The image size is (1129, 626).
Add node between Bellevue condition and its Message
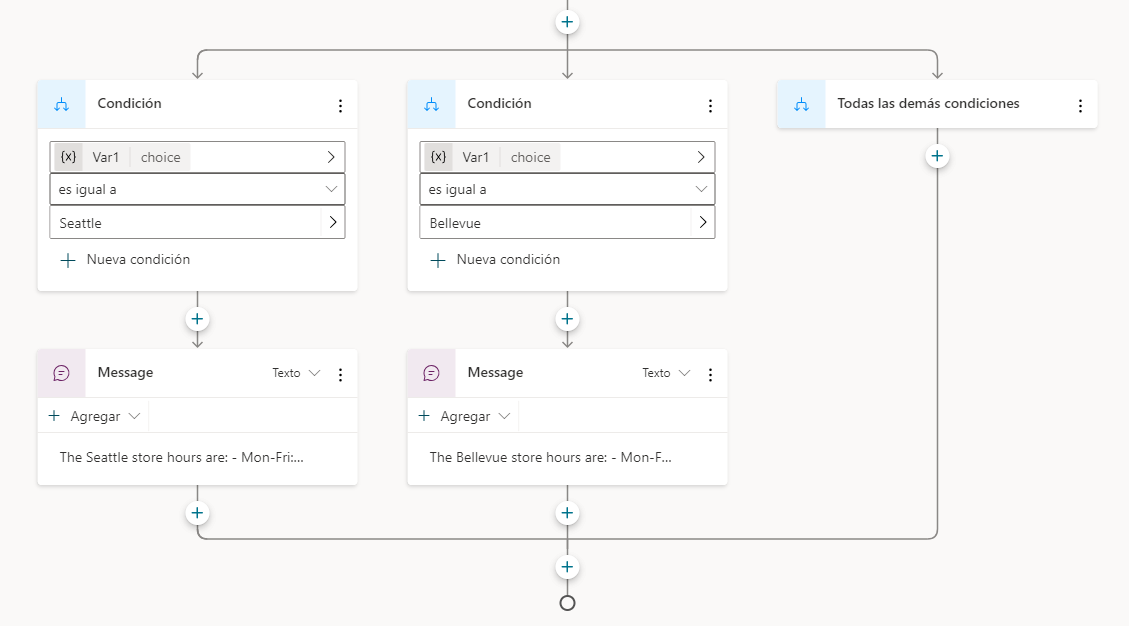pyautogui.click(x=567, y=319)
